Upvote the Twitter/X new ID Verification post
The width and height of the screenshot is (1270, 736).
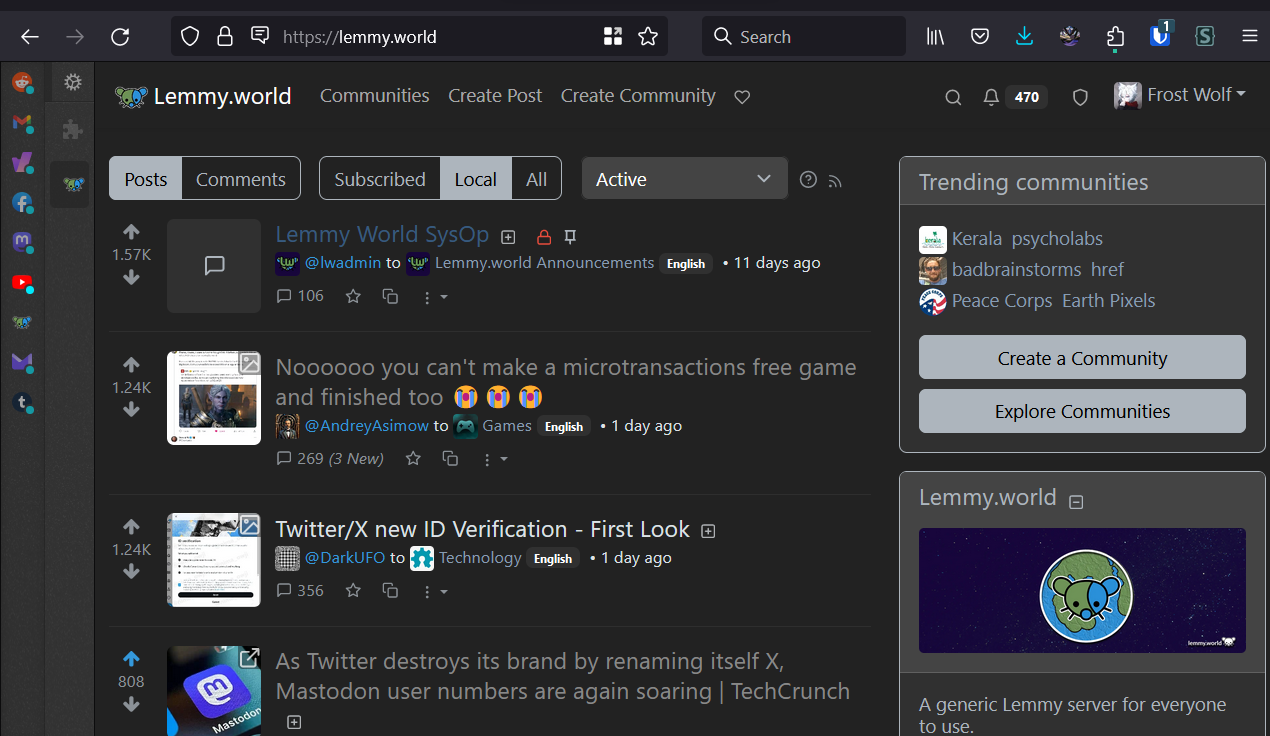point(131,527)
